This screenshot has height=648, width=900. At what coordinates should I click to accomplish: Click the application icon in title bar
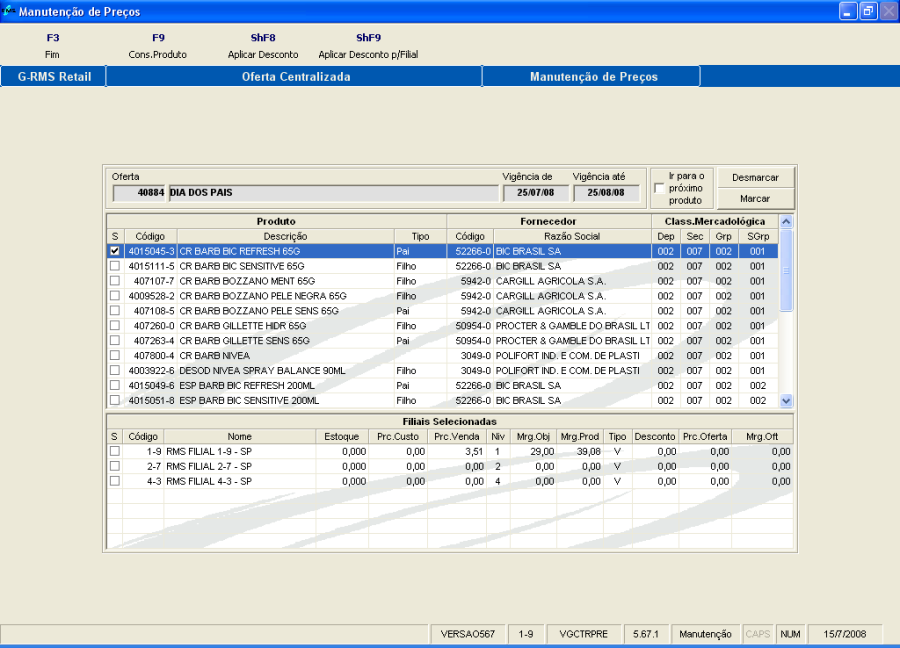coord(9,12)
